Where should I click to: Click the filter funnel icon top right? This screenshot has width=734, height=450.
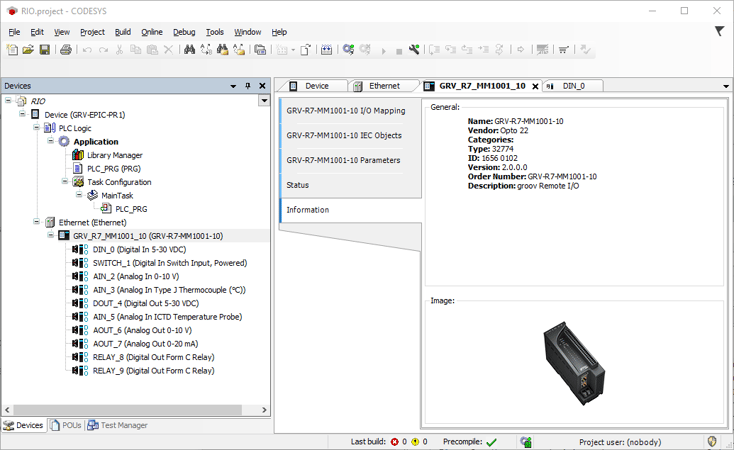[x=719, y=32]
